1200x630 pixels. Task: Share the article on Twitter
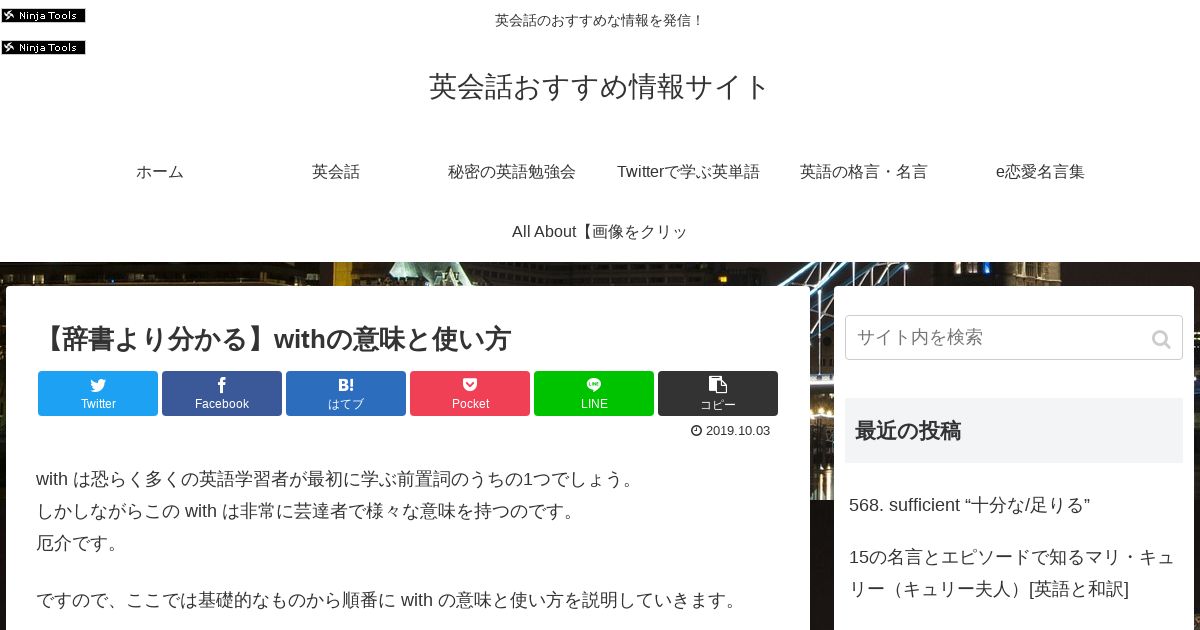pos(98,393)
